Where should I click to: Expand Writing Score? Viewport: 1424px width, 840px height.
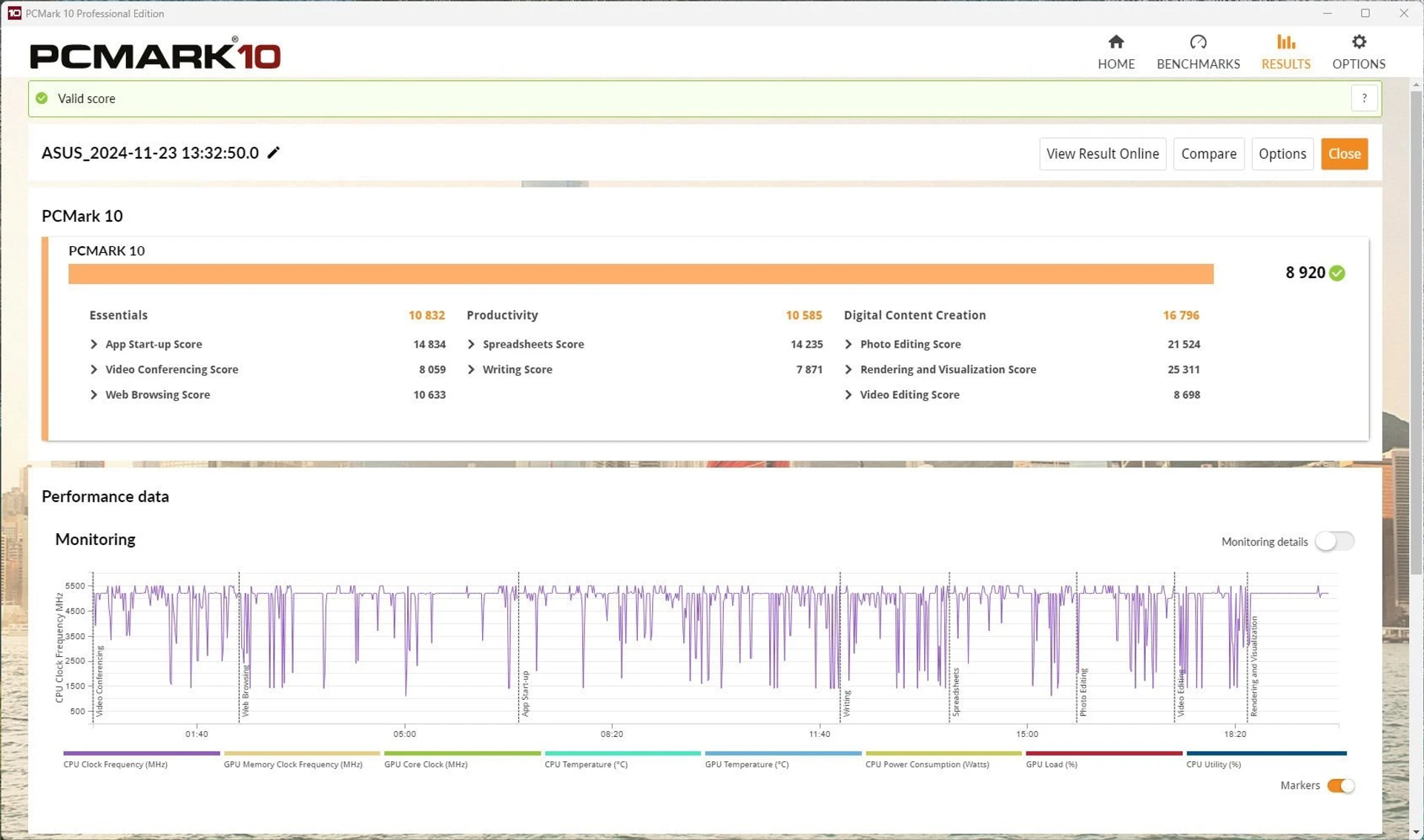click(472, 369)
